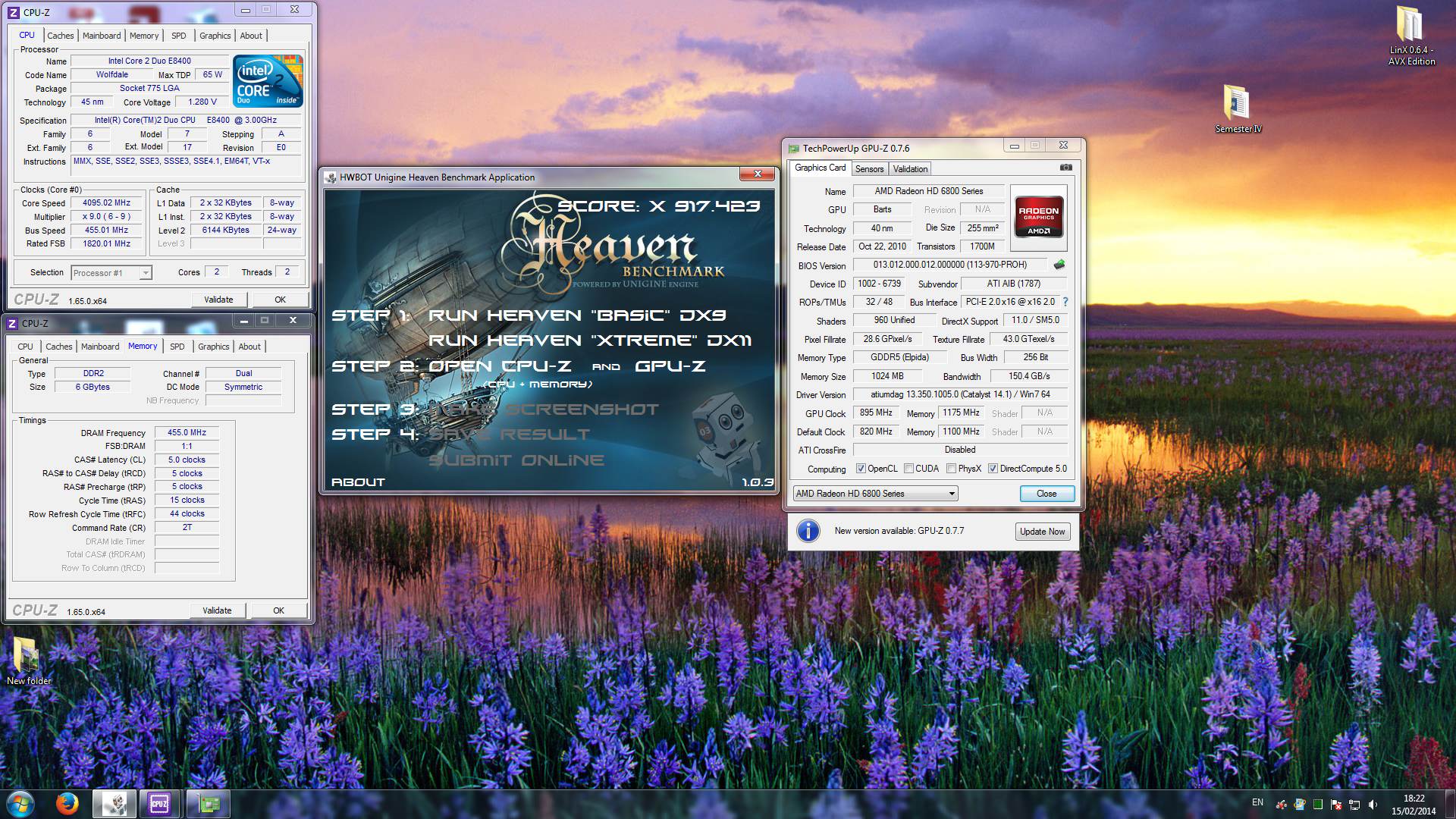Click the HWBOT Heaven title bar icon
1456x819 pixels.
tap(331, 177)
